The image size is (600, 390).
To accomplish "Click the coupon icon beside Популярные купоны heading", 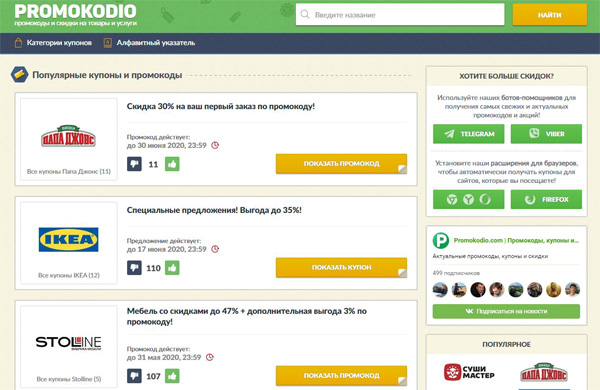I will point(20,75).
